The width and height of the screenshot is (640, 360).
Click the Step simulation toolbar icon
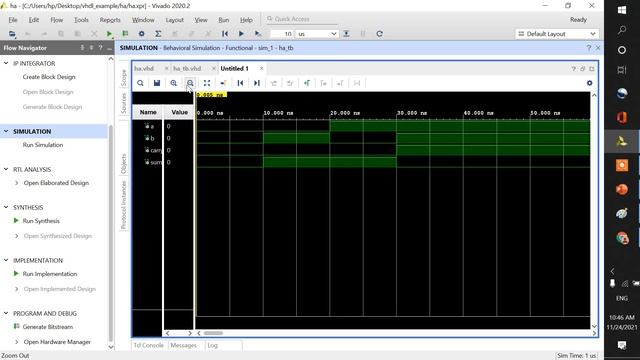tap(346, 34)
